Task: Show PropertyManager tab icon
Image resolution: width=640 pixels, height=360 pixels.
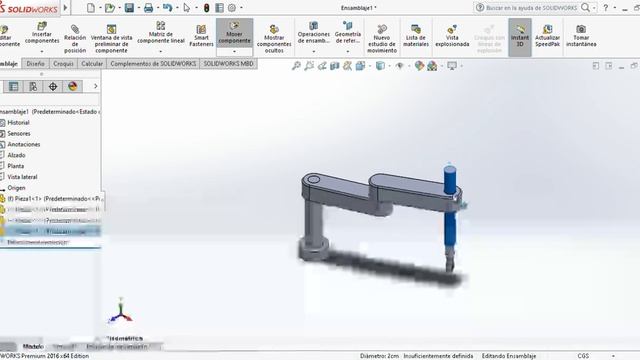Action: tap(33, 87)
